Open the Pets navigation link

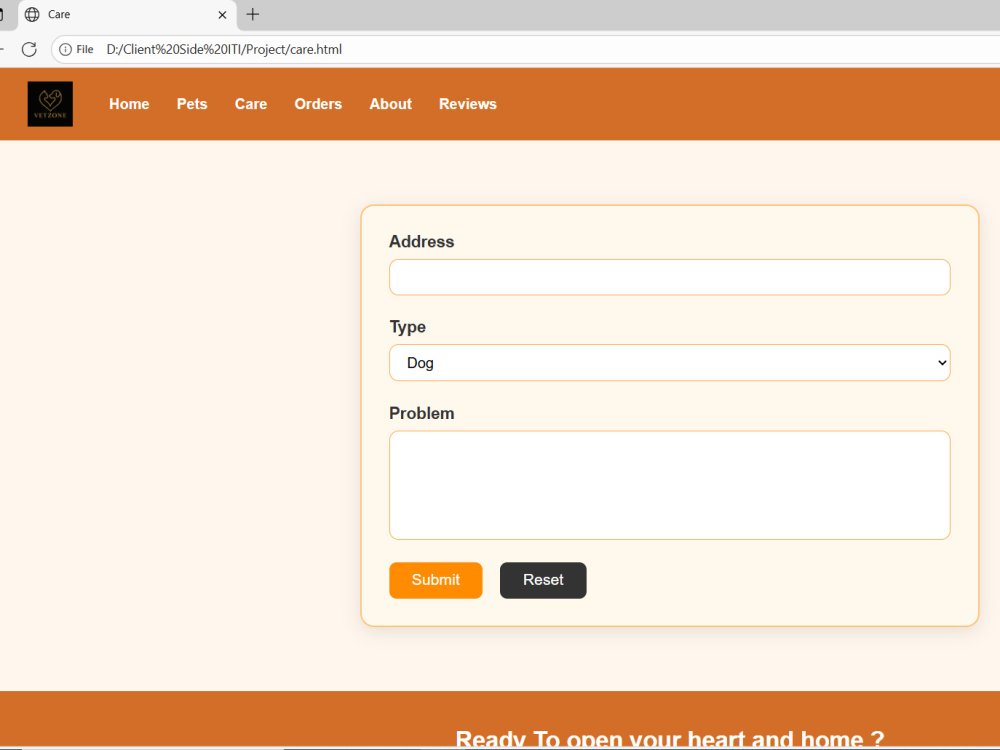[192, 104]
